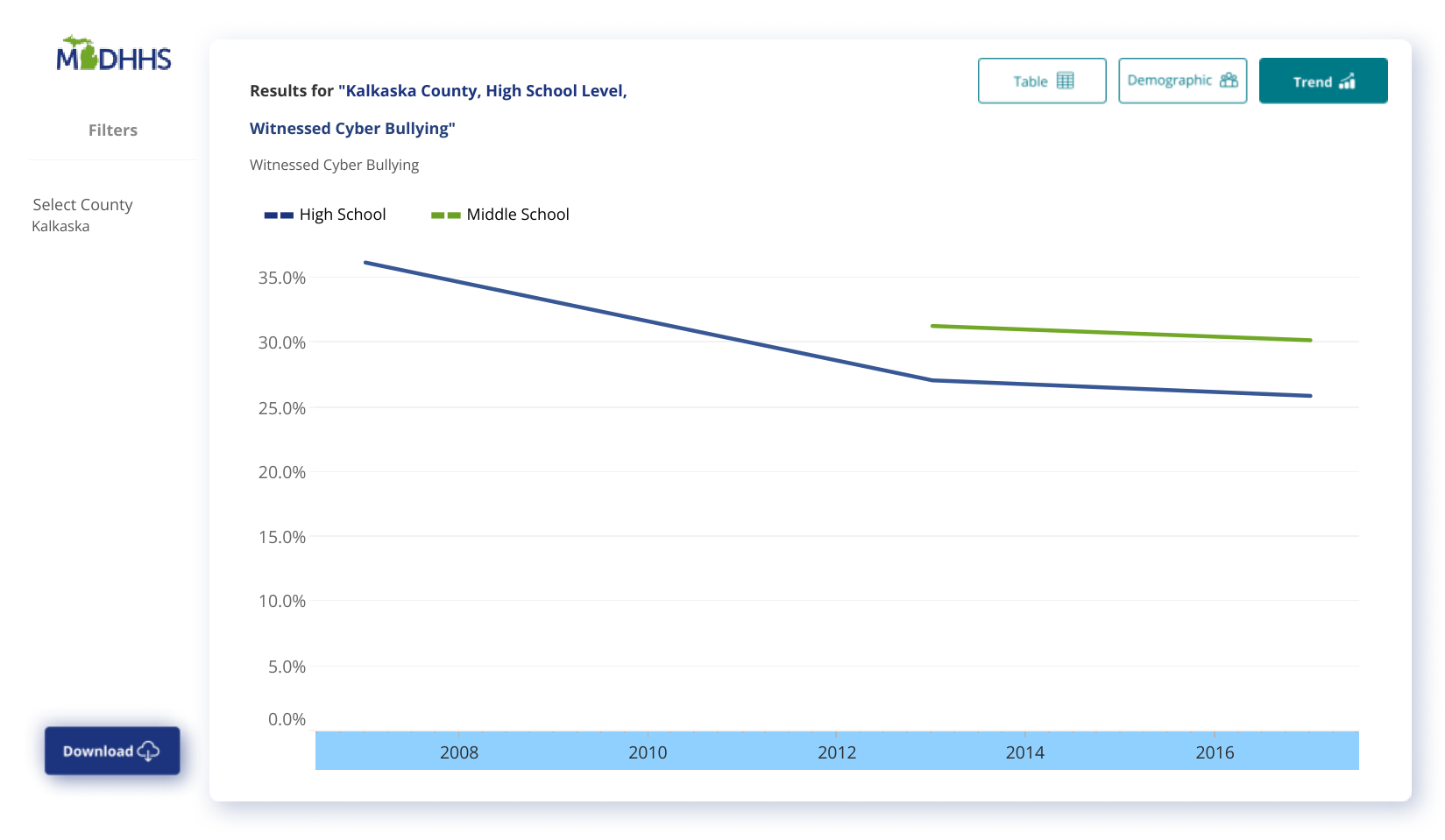
Task: Click the blue High School legend swatch
Action: (279, 215)
